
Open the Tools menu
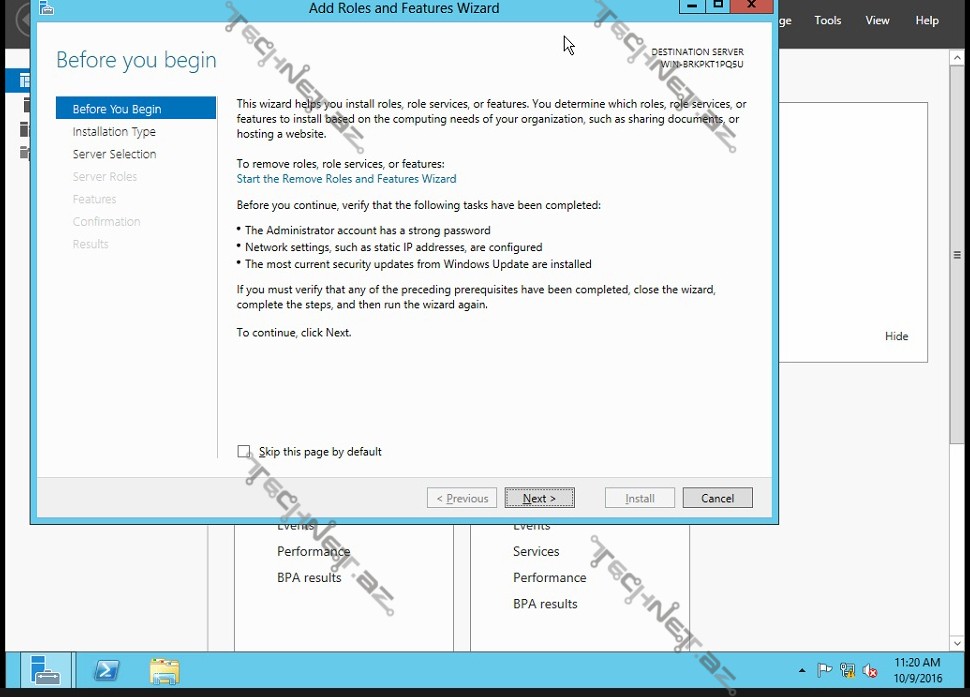(x=827, y=20)
